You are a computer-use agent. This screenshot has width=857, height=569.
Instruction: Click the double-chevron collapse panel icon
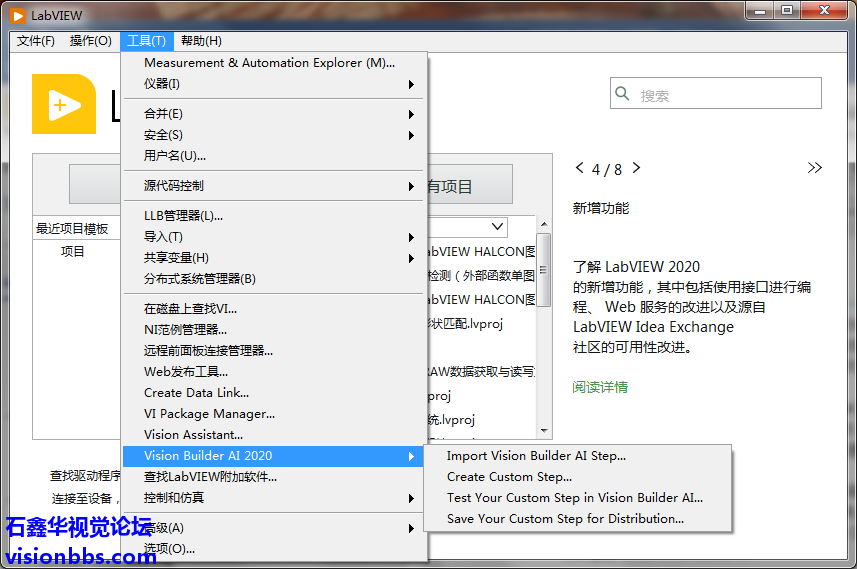815,168
